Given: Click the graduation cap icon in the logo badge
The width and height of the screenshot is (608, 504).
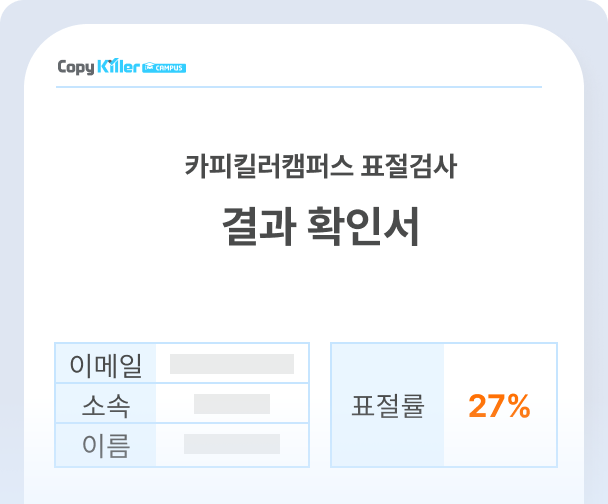Looking at the screenshot, I should [150, 68].
